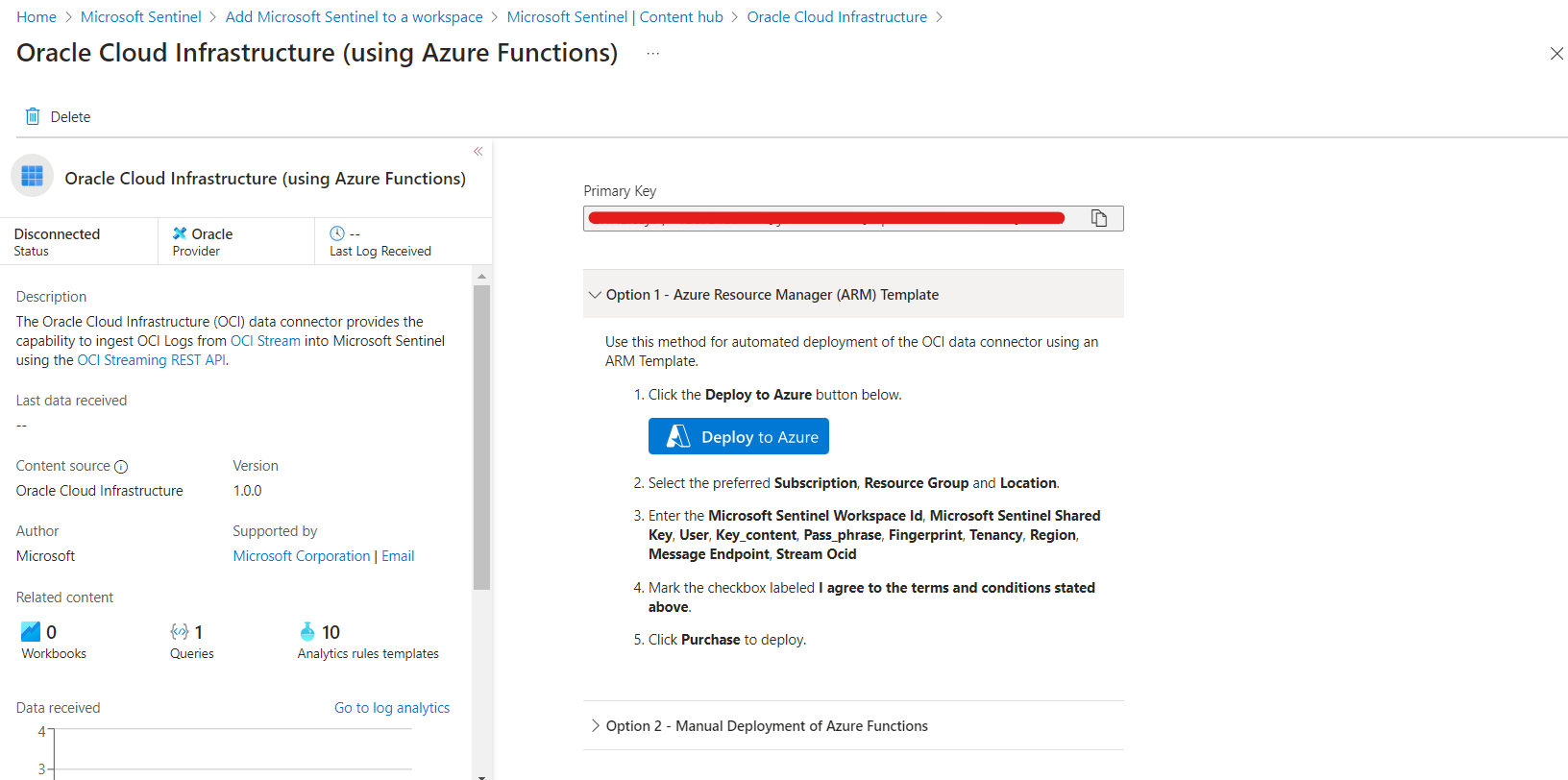The height and width of the screenshot is (780, 1568).
Task: Navigate to Microsoft Sentinel breadcrumb
Action: (140, 17)
